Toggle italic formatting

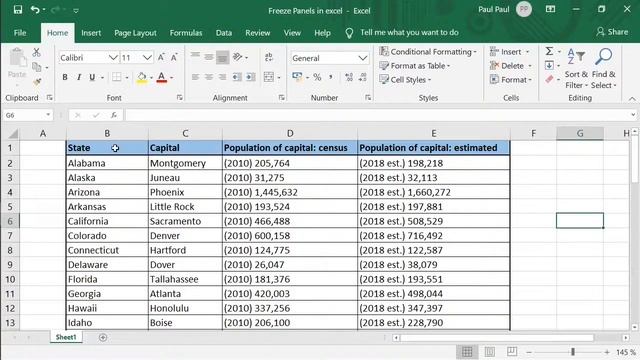[78, 77]
